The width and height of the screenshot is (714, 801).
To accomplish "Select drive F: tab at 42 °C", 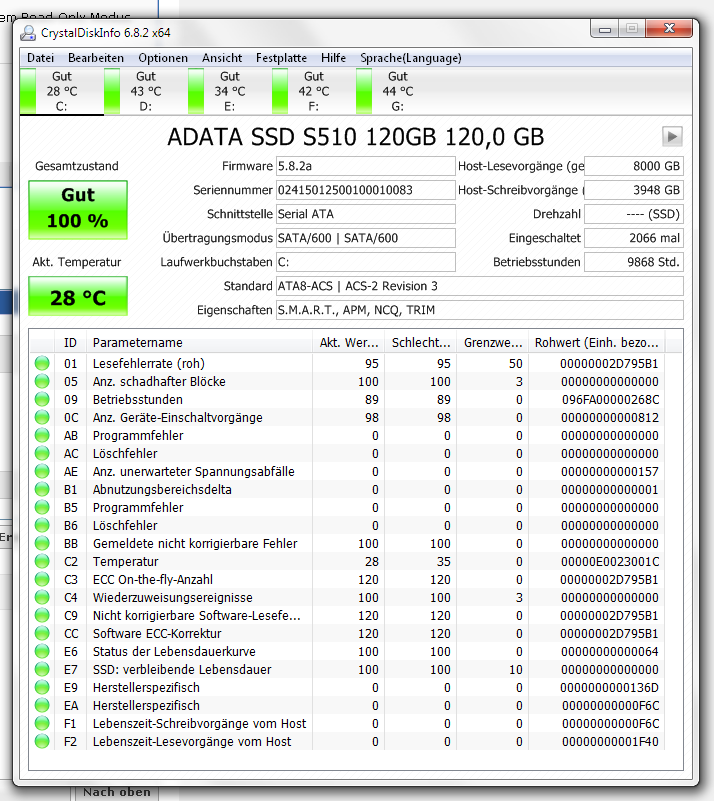I will [x=314, y=91].
